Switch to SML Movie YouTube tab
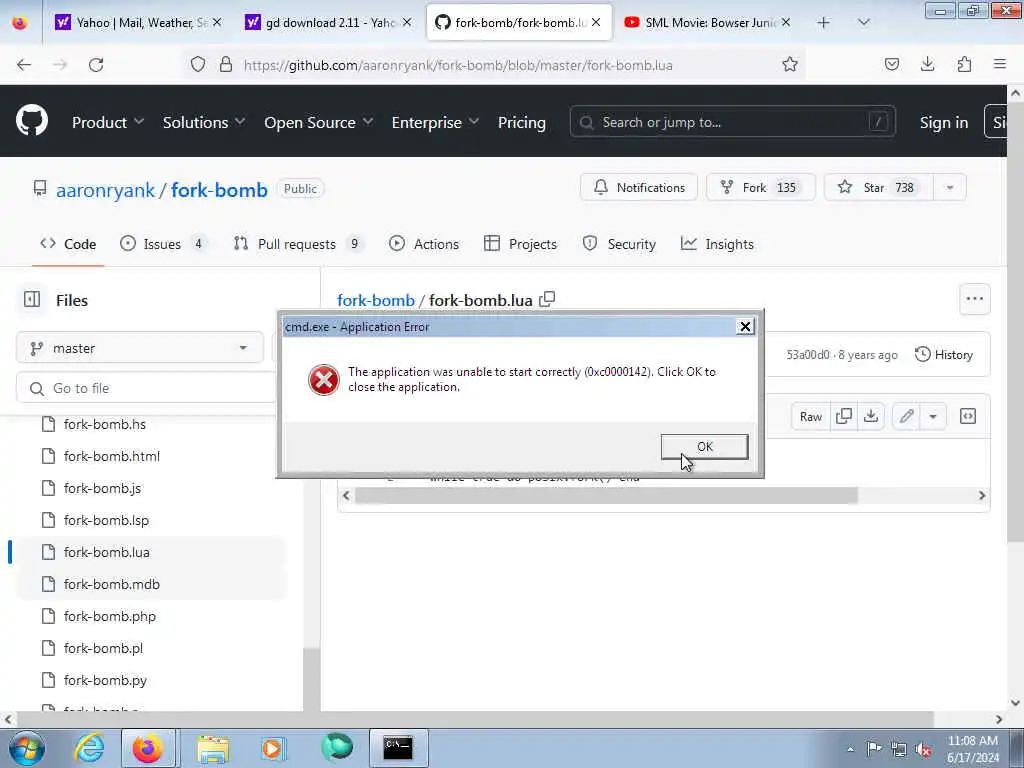 [x=708, y=23]
